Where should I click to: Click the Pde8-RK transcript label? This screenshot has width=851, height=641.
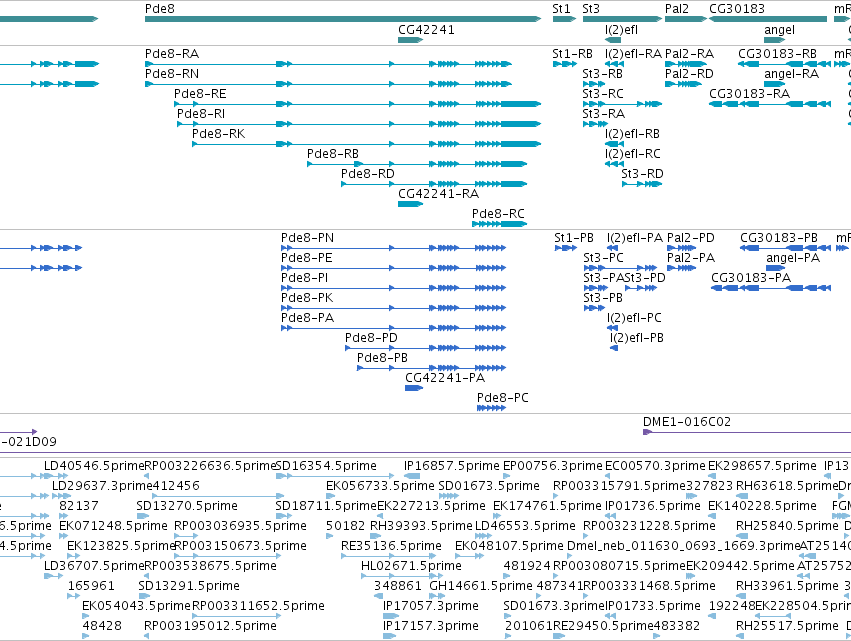[218, 134]
